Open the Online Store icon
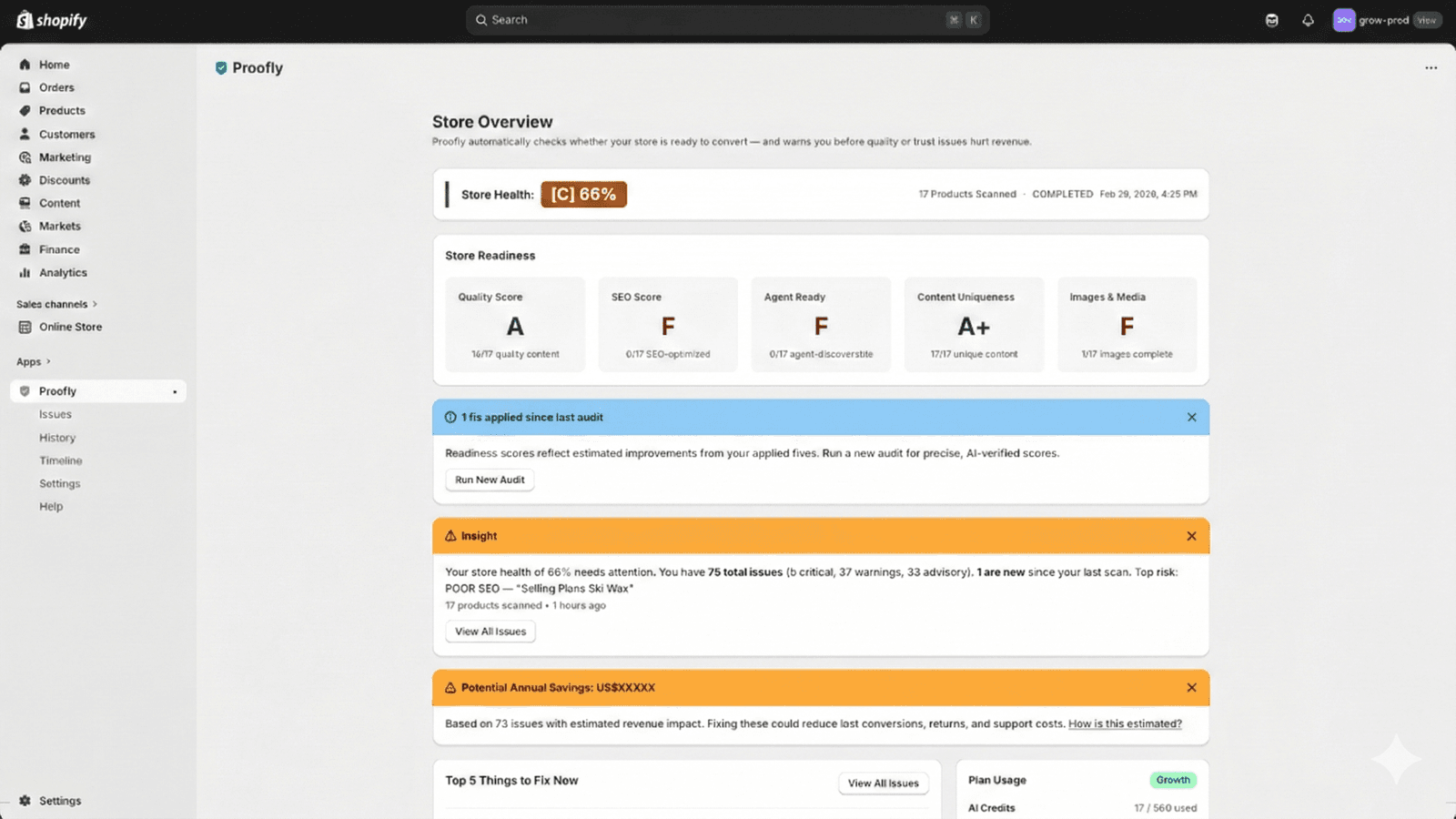This screenshot has width=1456, height=819. tap(25, 327)
